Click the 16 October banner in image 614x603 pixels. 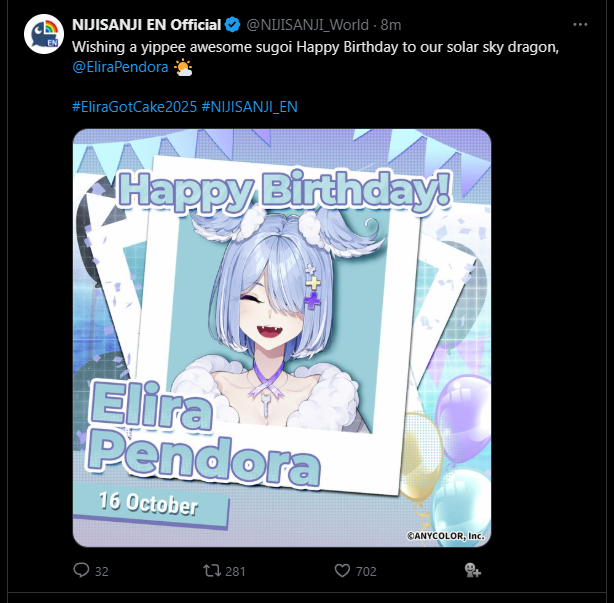click(151, 505)
